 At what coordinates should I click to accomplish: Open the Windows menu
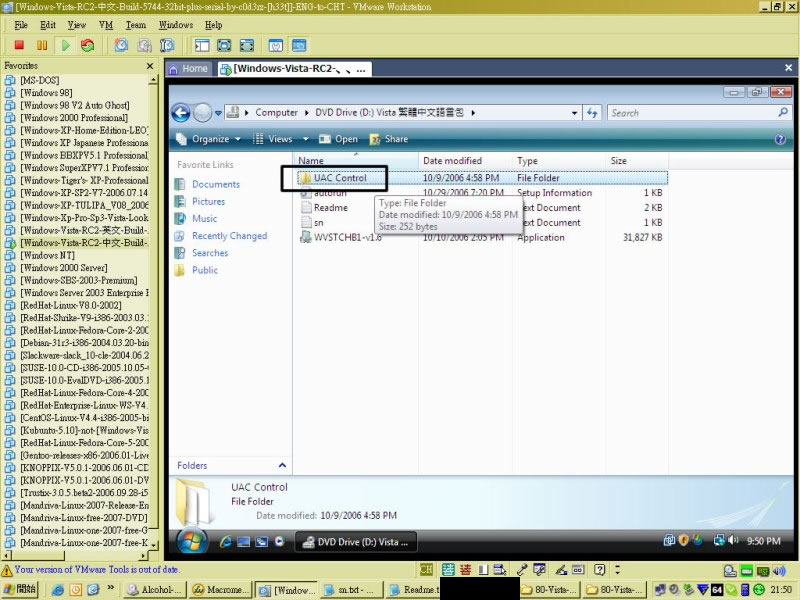click(x=176, y=25)
